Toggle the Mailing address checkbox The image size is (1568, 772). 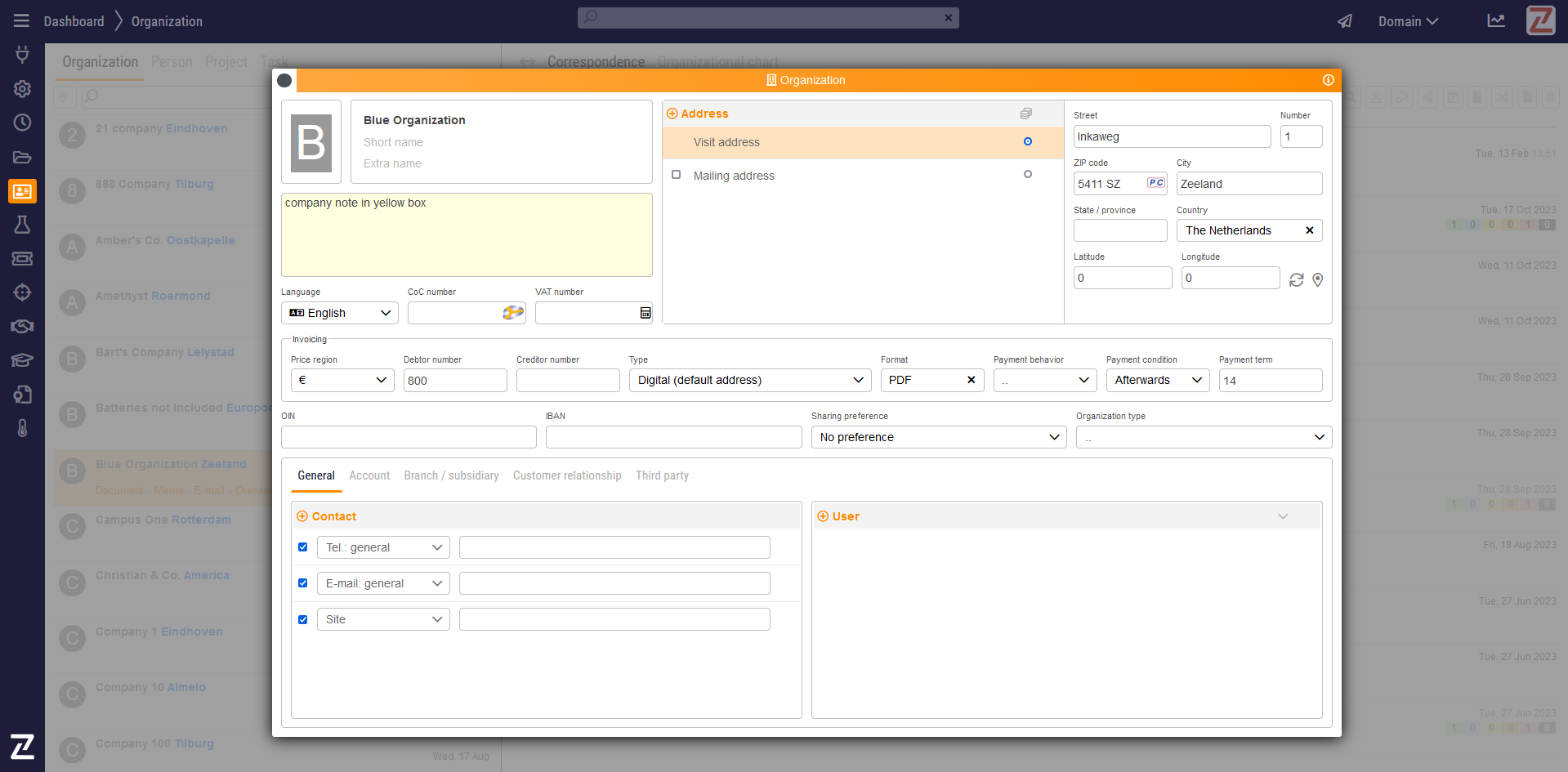(x=676, y=175)
